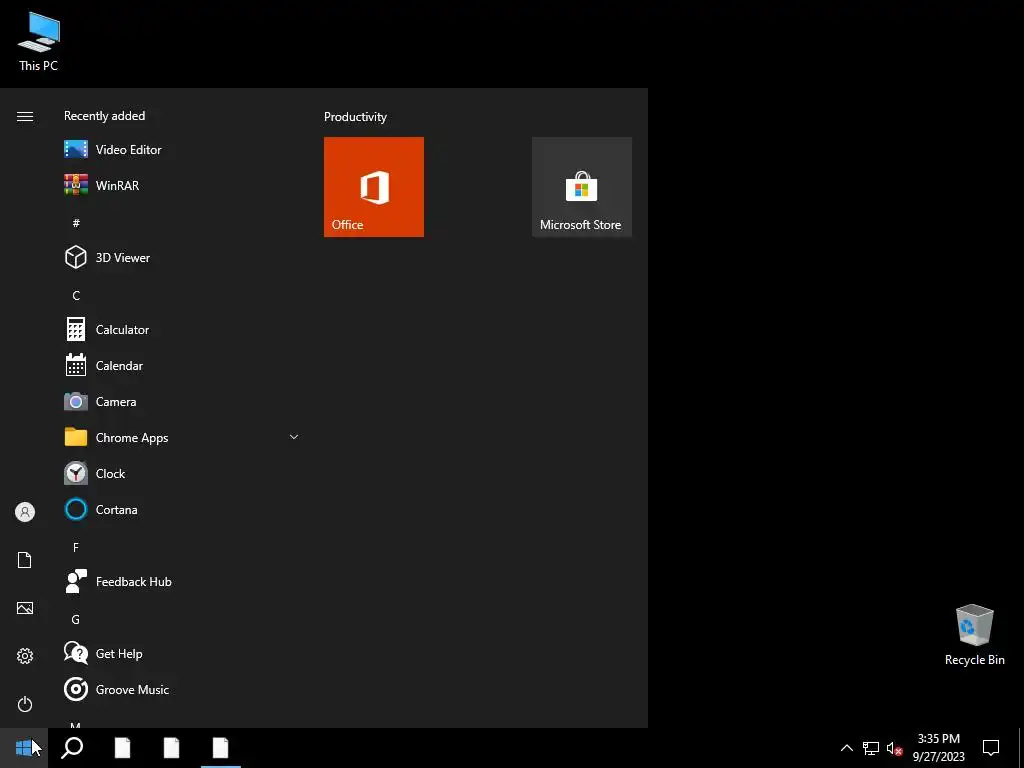Click the muted volume icon in tray
Image resolution: width=1024 pixels, height=768 pixels.
(x=894, y=748)
